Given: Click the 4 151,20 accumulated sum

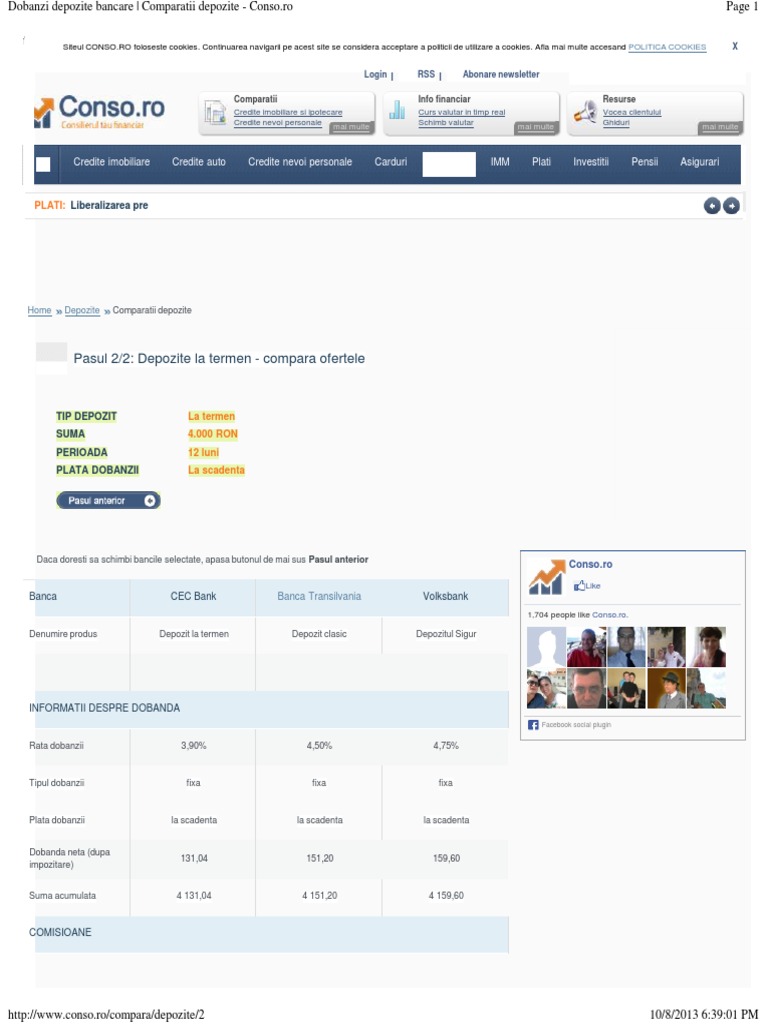Looking at the screenshot, I should click(x=319, y=896).
